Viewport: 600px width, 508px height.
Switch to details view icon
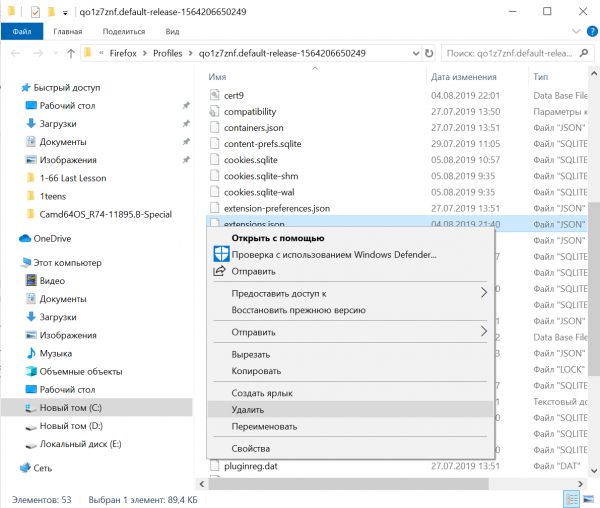(572, 500)
